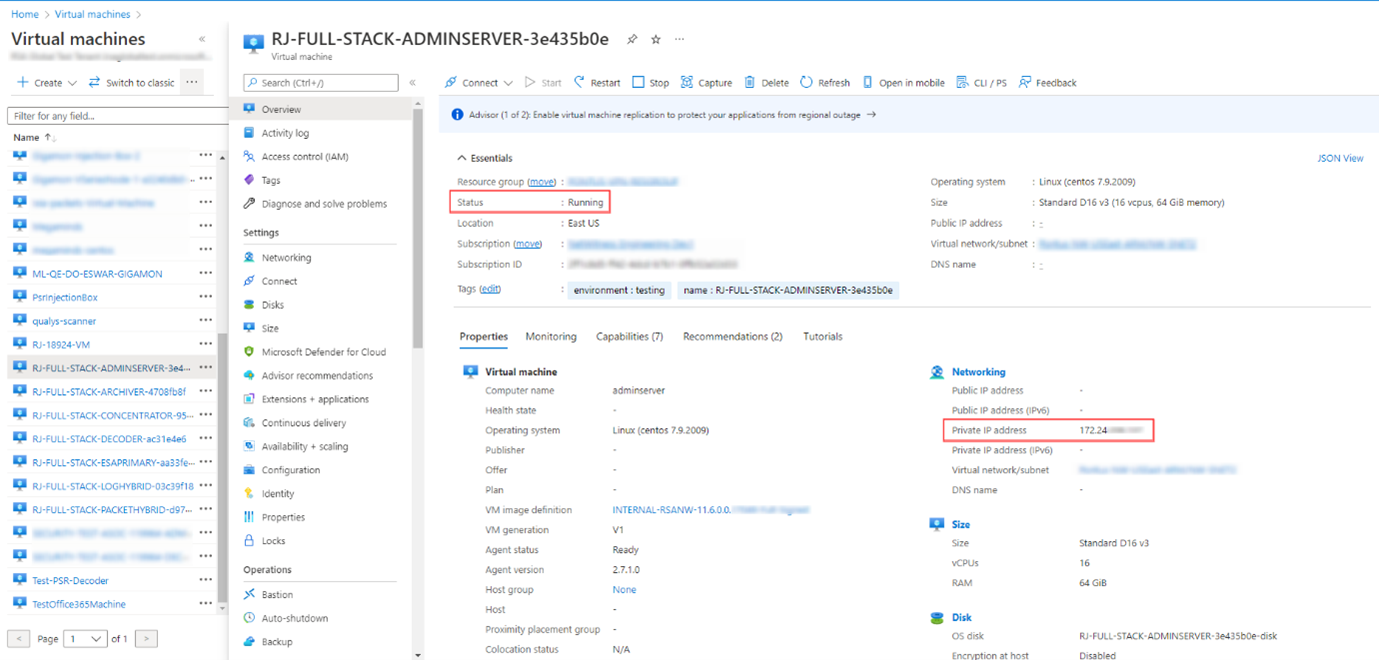Screen dimensions: 1379x660
Task: View the resource in JSON View
Action: click(1340, 157)
